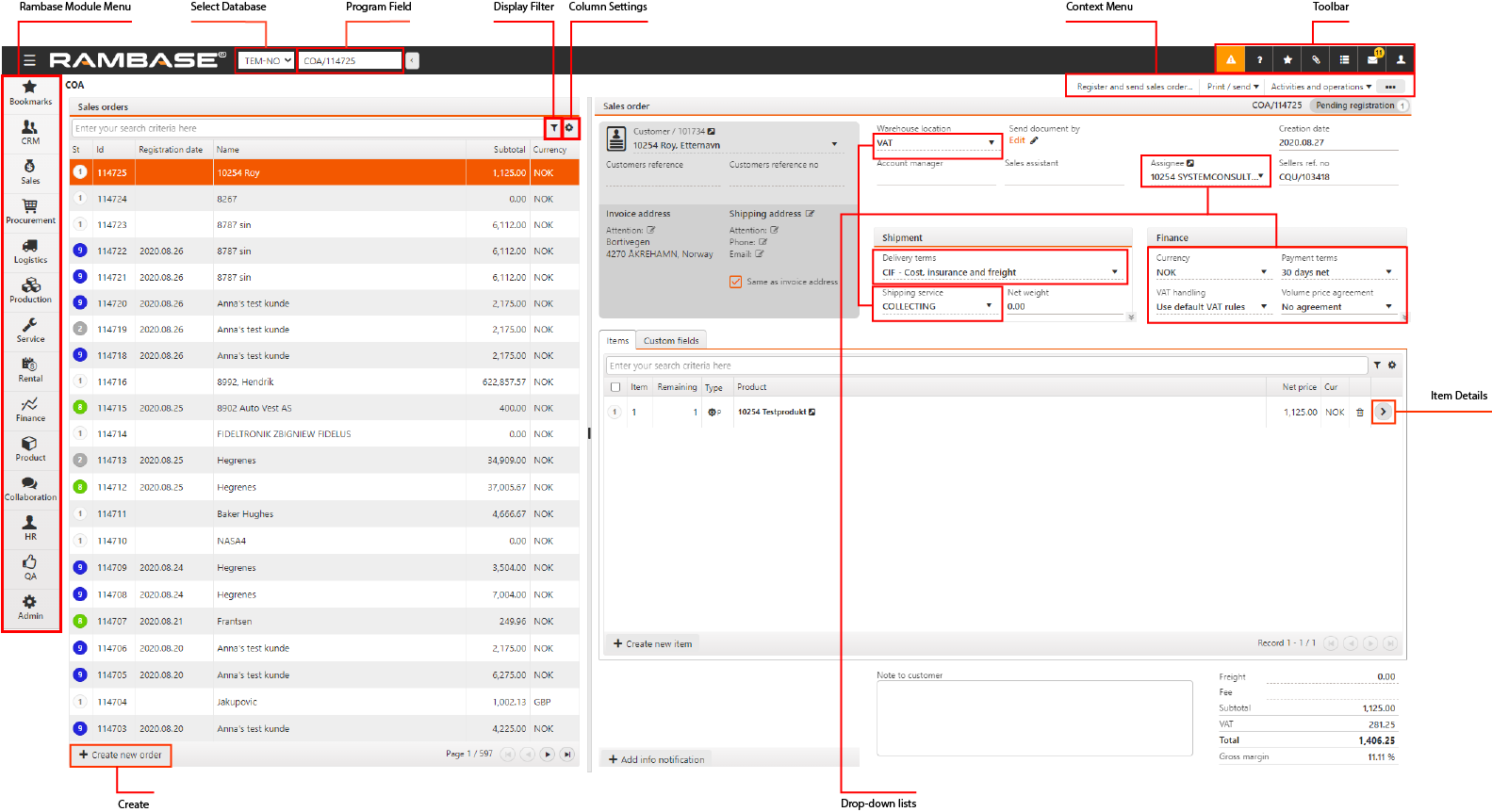Click the star favorites toolbar icon
This screenshot has height=812, width=1492.
pyautogui.click(x=1287, y=59)
